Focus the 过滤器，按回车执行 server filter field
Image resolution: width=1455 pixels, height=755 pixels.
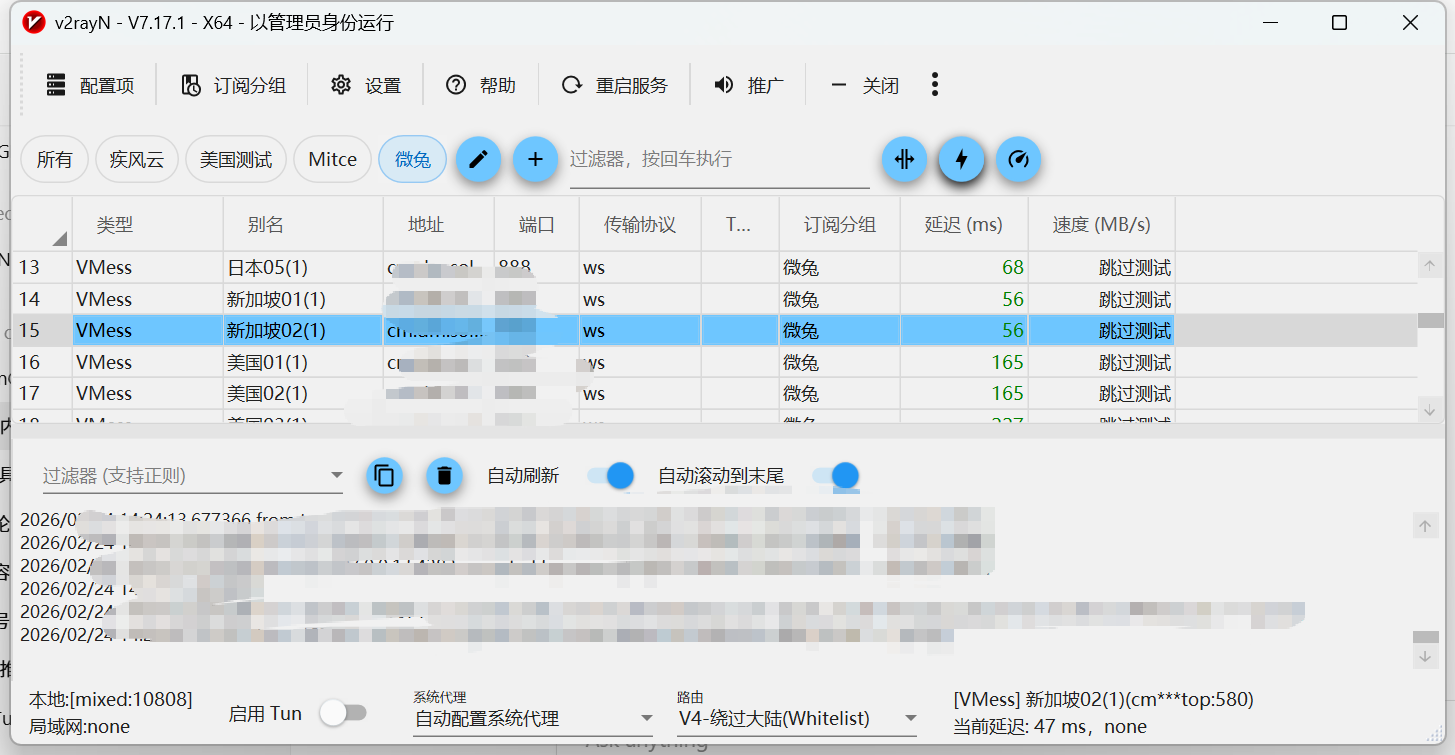click(x=719, y=160)
